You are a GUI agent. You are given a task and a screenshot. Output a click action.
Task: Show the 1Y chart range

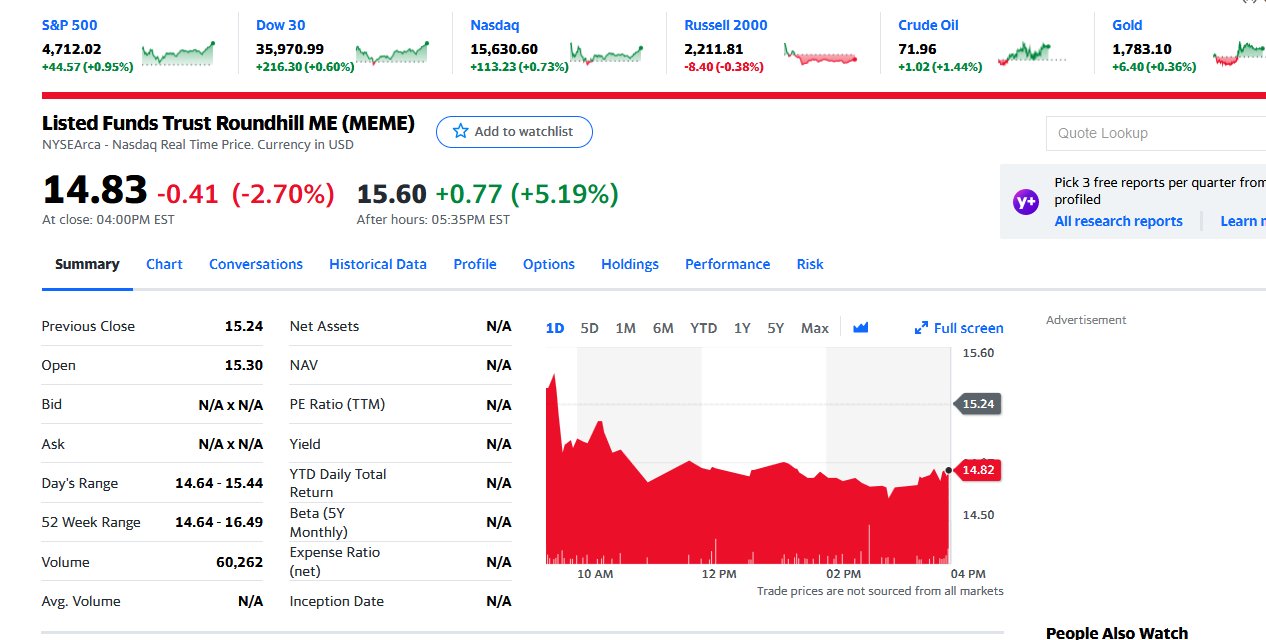(x=742, y=328)
